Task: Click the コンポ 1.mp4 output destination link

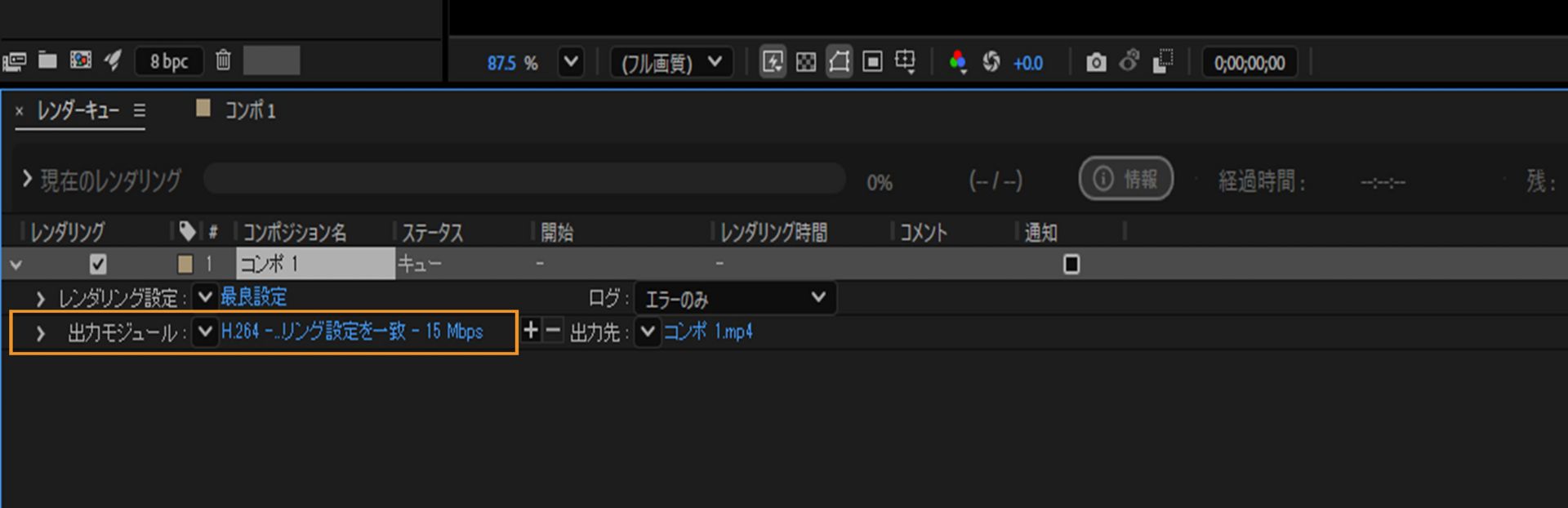Action: tap(708, 332)
